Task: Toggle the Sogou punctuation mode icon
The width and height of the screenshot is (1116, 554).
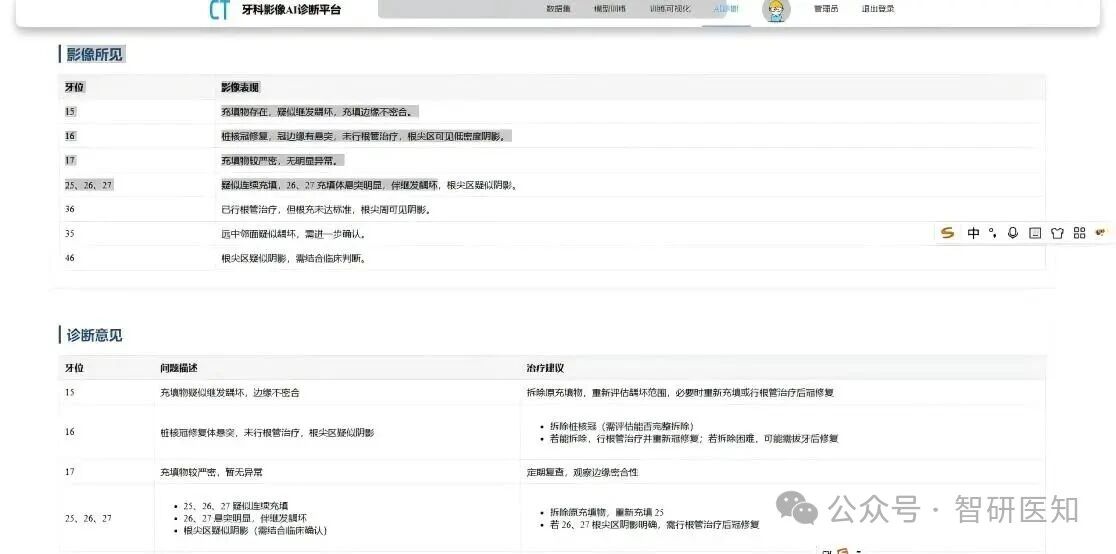Action: pyautogui.click(x=992, y=233)
